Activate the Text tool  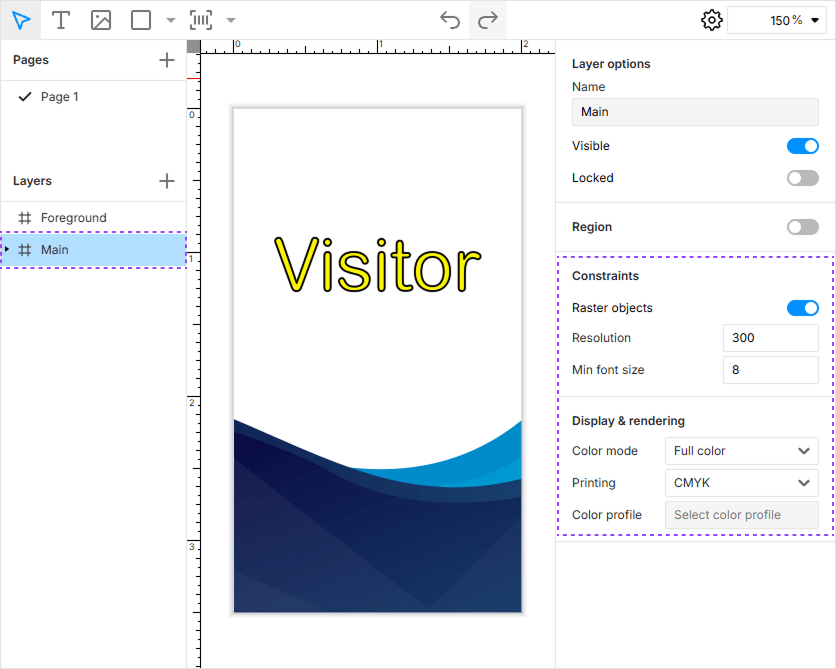(61, 20)
